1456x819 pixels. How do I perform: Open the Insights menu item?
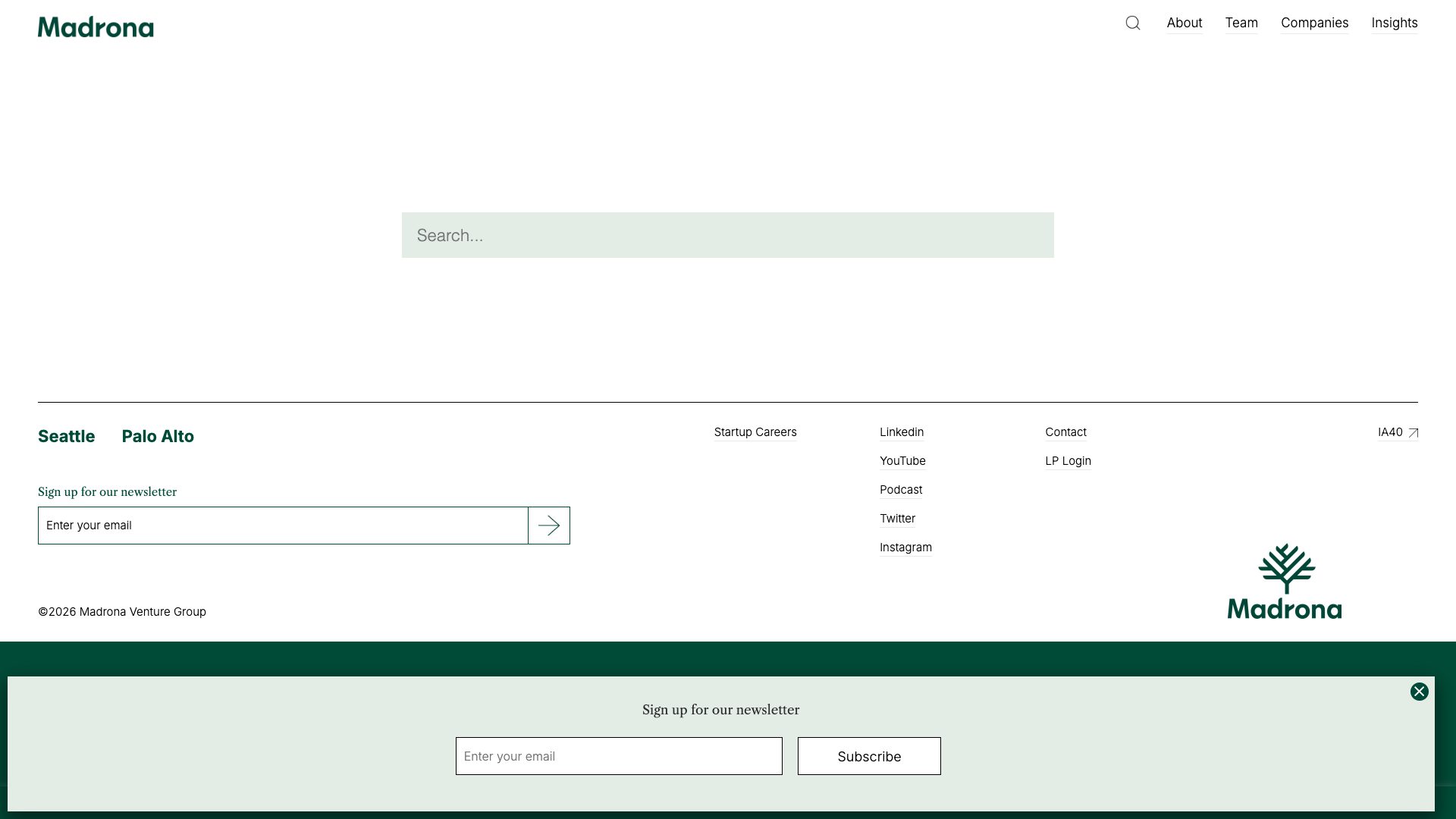click(1395, 23)
